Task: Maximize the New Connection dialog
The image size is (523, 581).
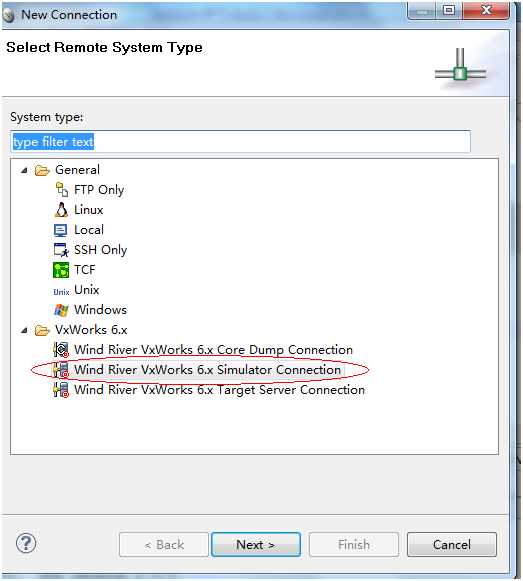Action: [449, 10]
